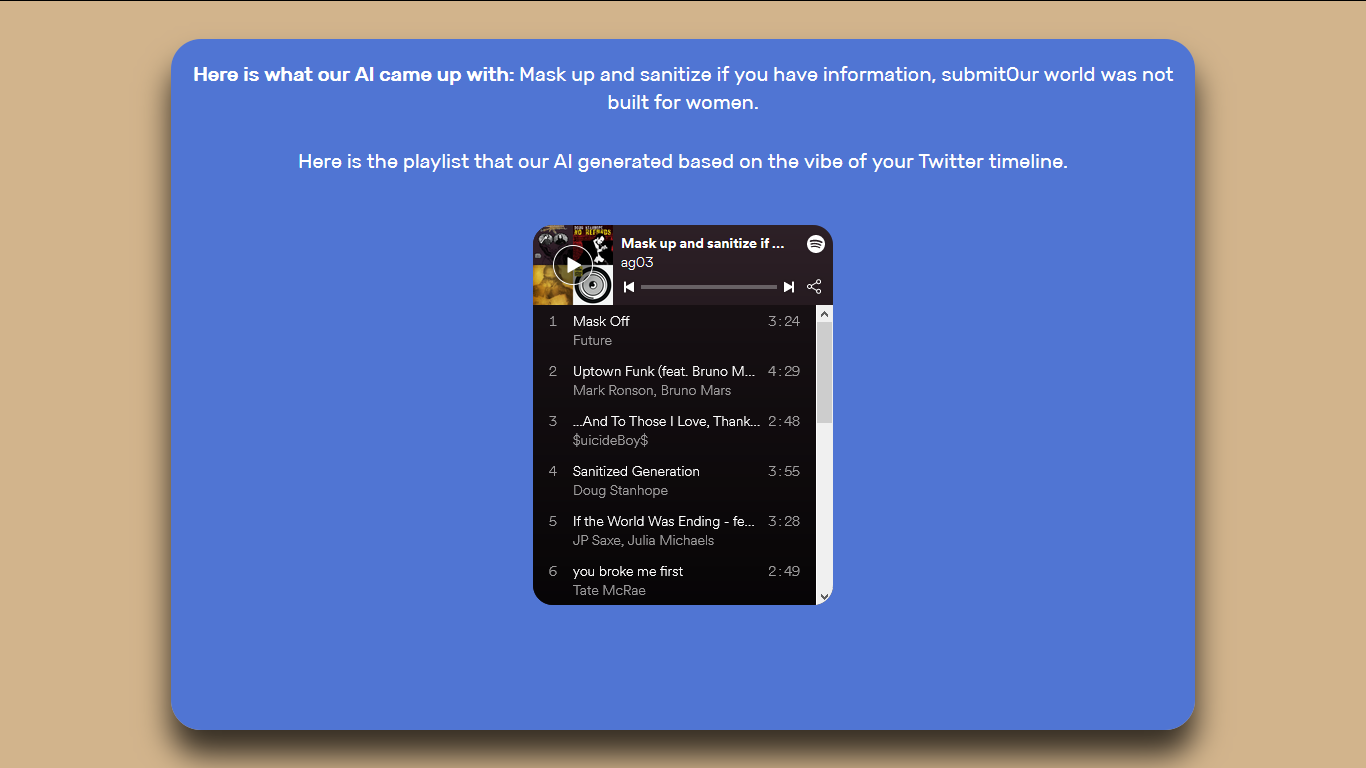
Task: Click the artist name Future
Action: pyautogui.click(x=592, y=340)
